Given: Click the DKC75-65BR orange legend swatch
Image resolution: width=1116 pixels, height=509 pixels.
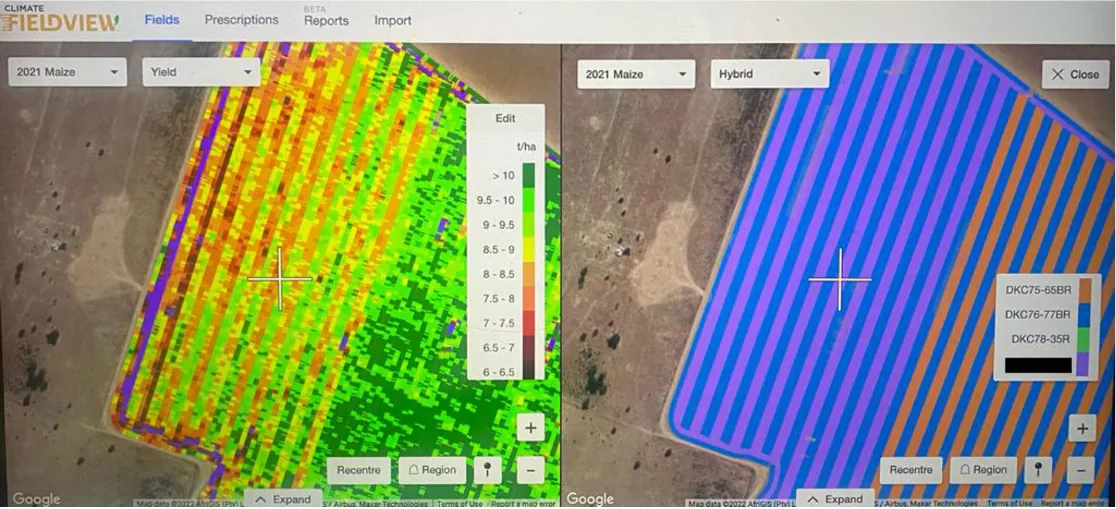Looking at the screenshot, I should coord(1082,290).
